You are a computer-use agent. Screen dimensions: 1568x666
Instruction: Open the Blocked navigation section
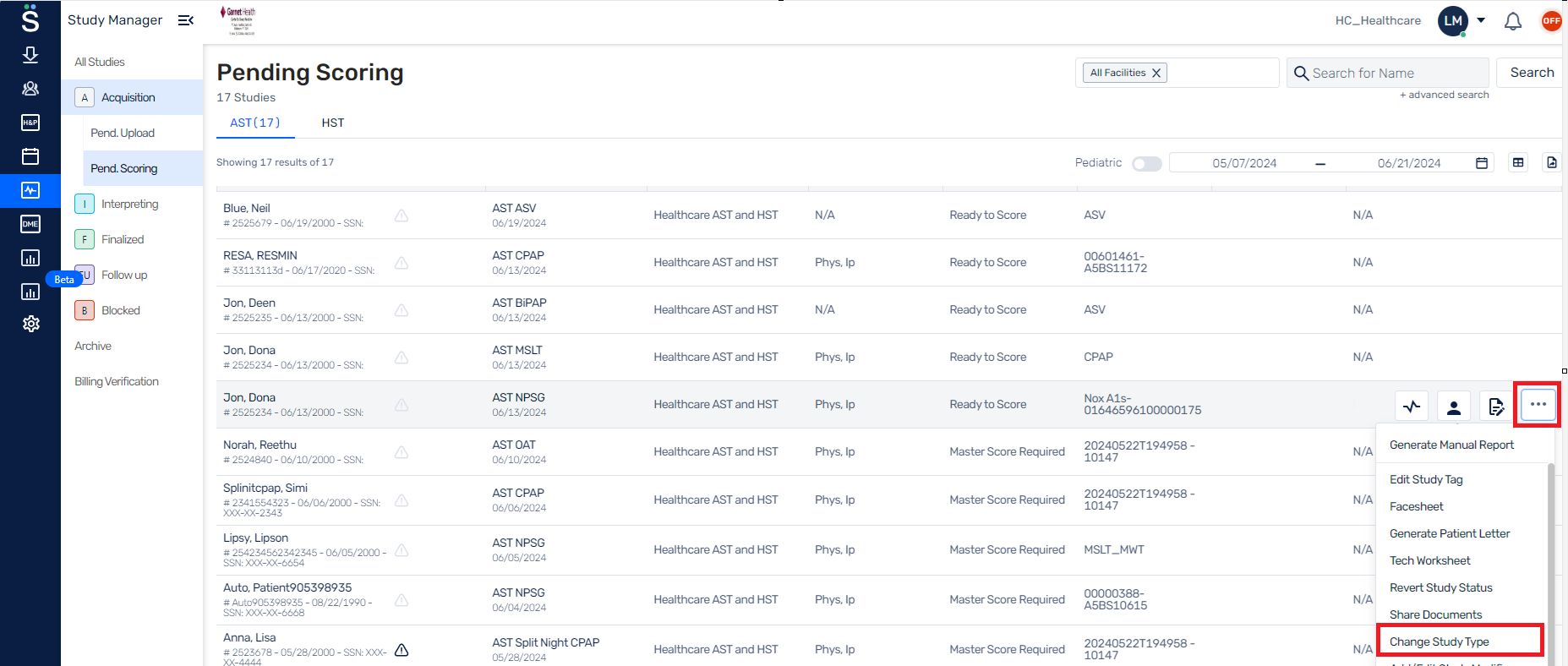121,310
